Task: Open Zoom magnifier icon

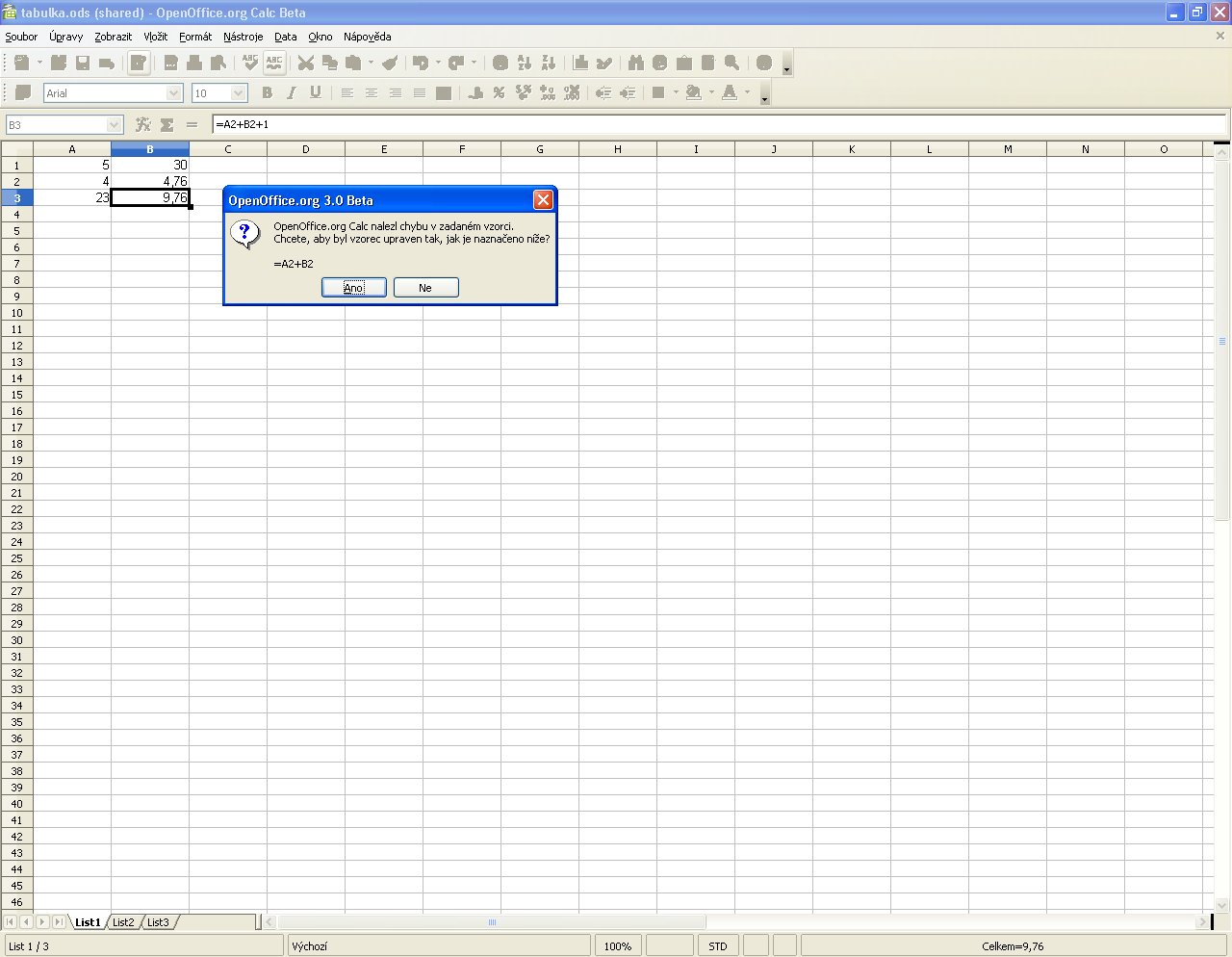Action: tap(732, 63)
